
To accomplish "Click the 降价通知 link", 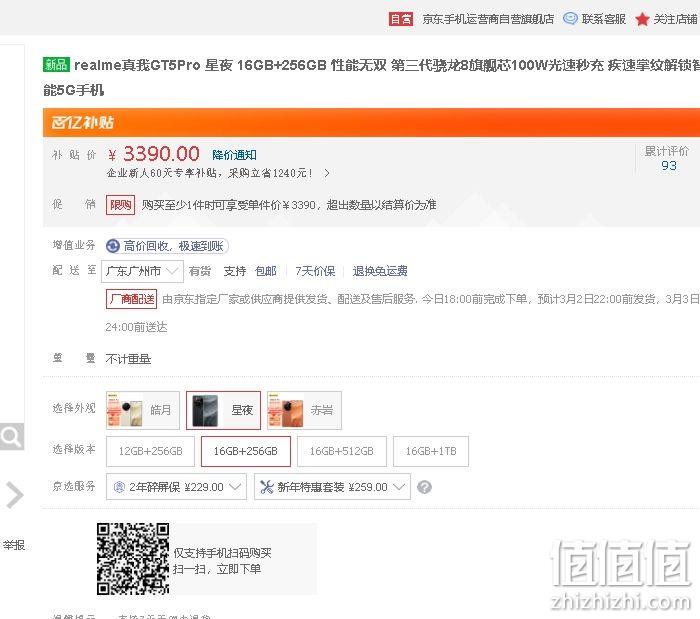I will [x=234, y=155].
